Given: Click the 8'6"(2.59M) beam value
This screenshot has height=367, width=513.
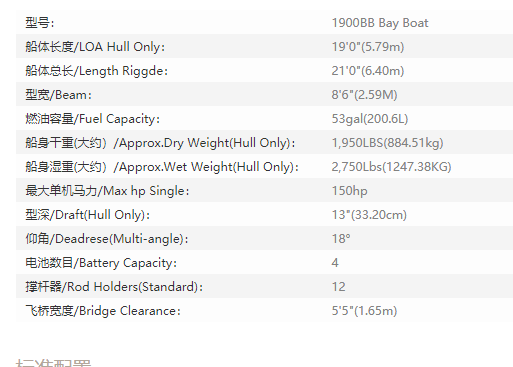Looking at the screenshot, I should click(364, 95).
